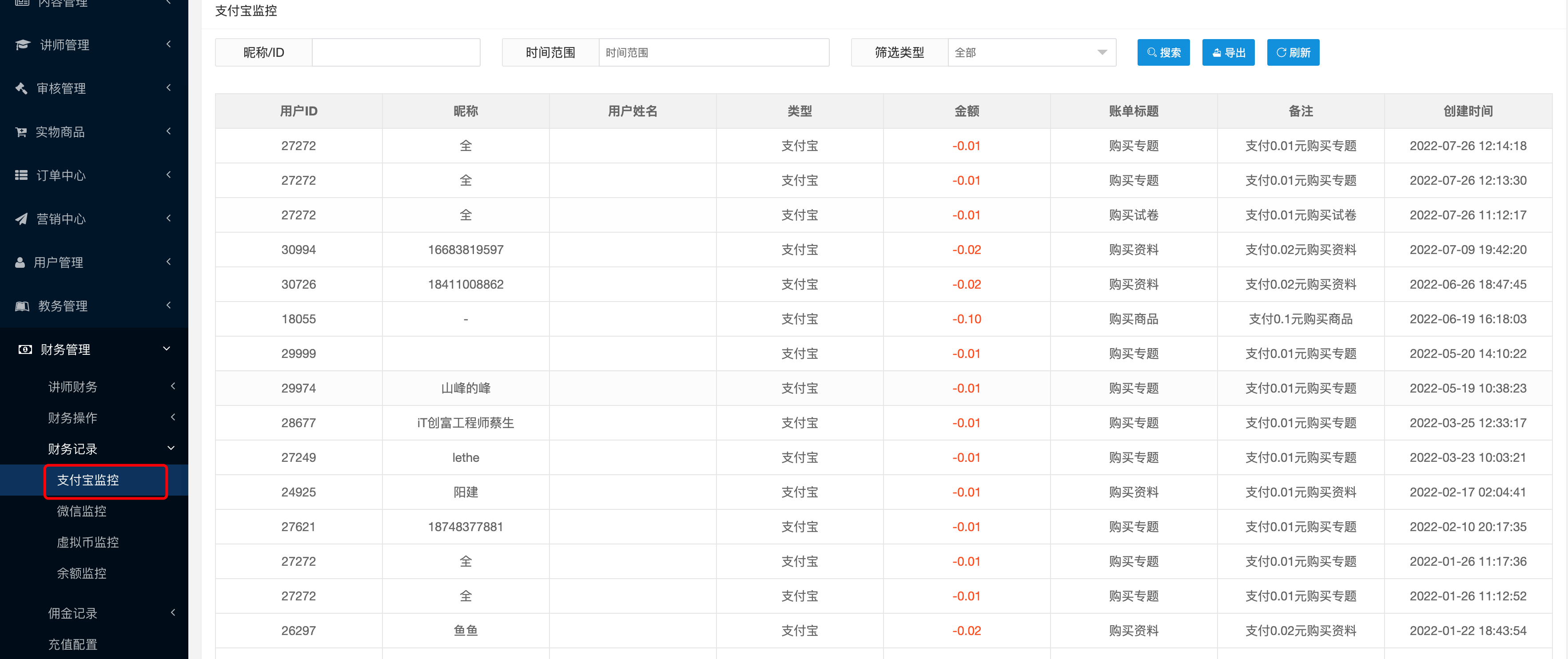Image resolution: width=1568 pixels, height=659 pixels.
Task: Click the shopping cart icon beside 实物商品
Action: coord(21,132)
